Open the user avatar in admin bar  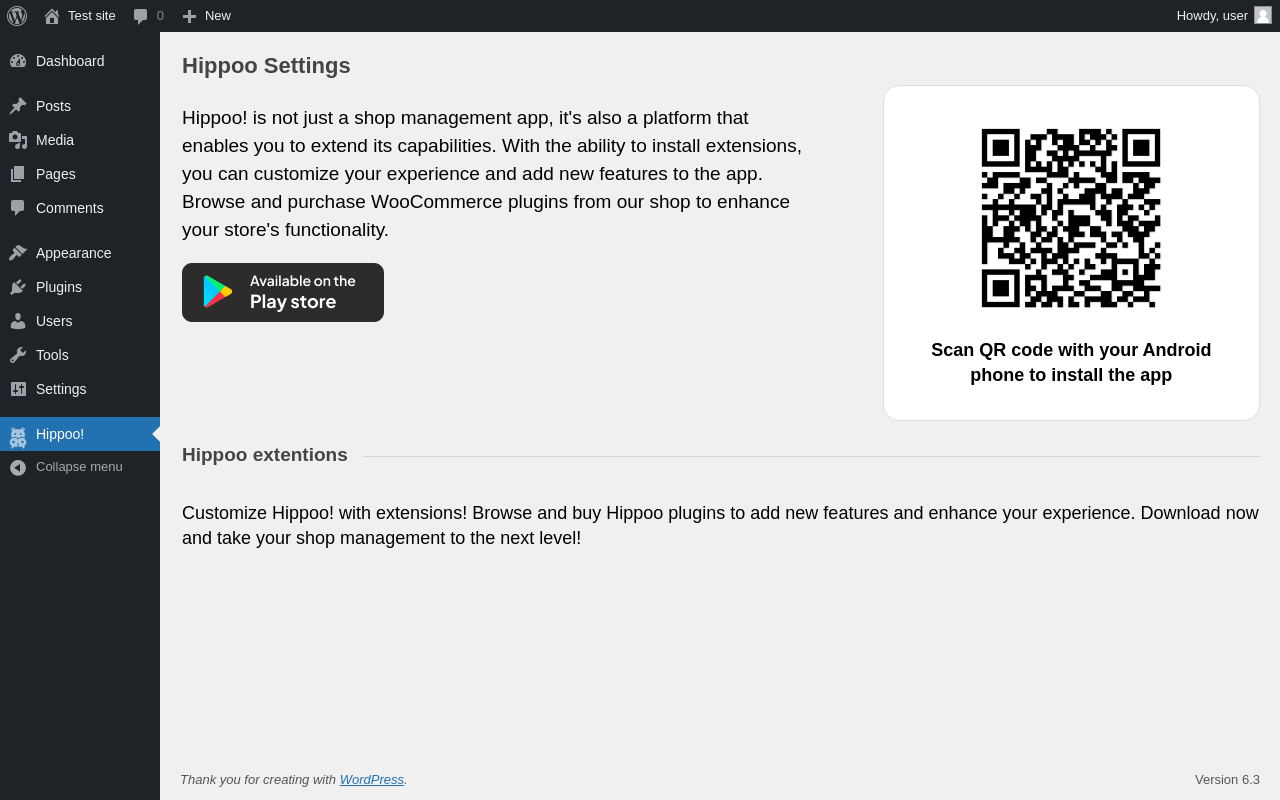point(1263,15)
